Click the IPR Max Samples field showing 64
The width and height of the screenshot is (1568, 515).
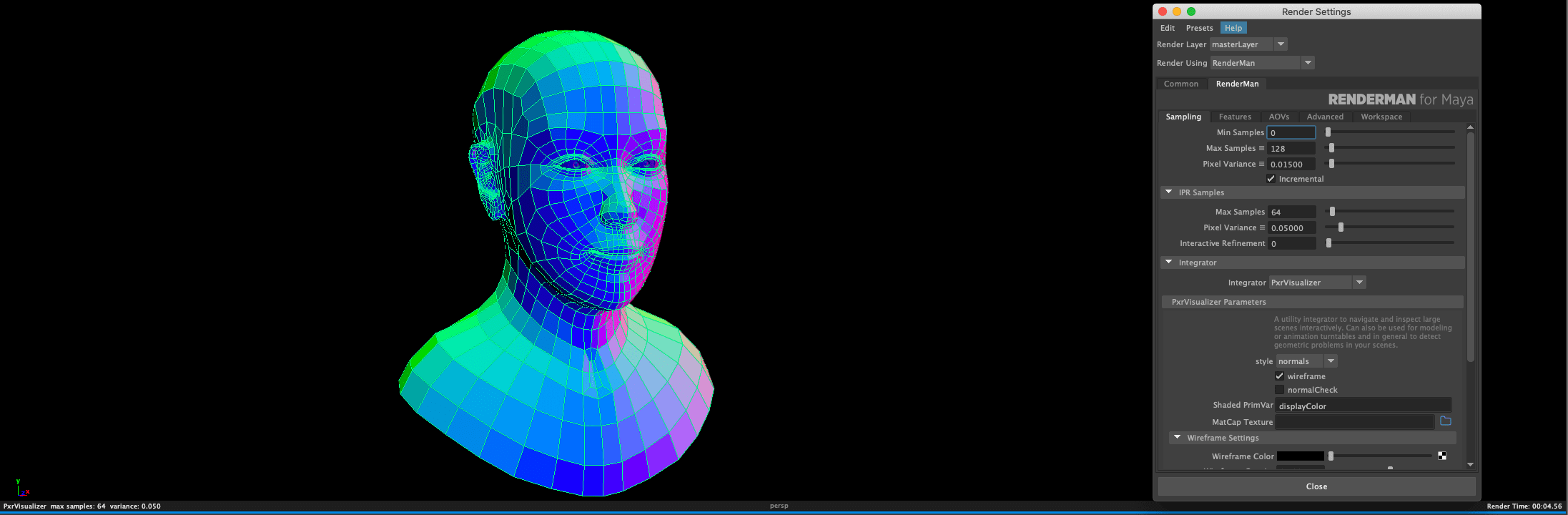(1292, 212)
